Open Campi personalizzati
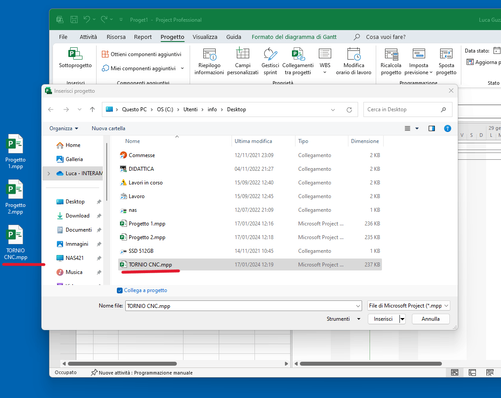The height and width of the screenshot is (398, 501). point(243,61)
